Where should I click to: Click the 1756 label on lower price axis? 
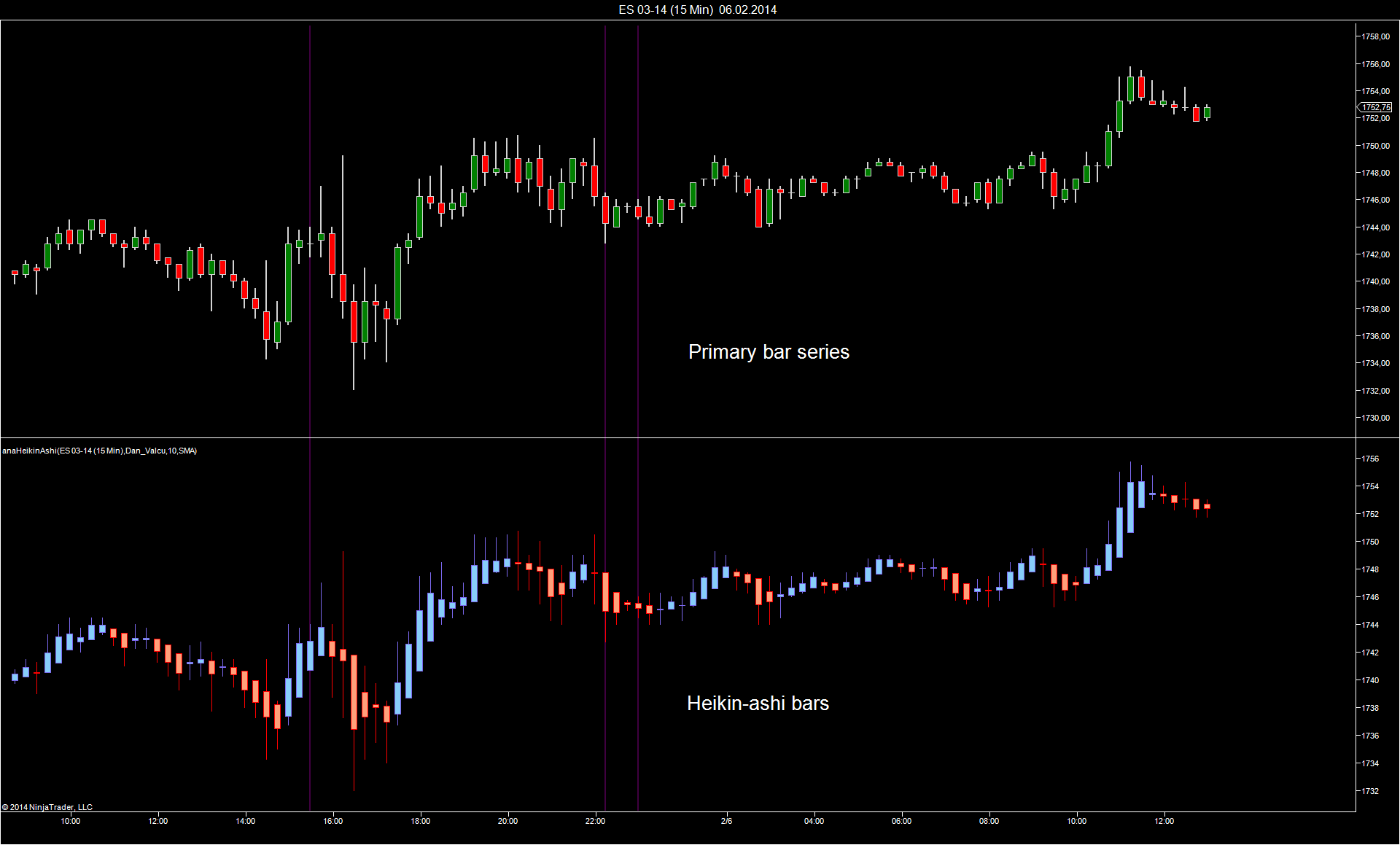[x=1370, y=459]
